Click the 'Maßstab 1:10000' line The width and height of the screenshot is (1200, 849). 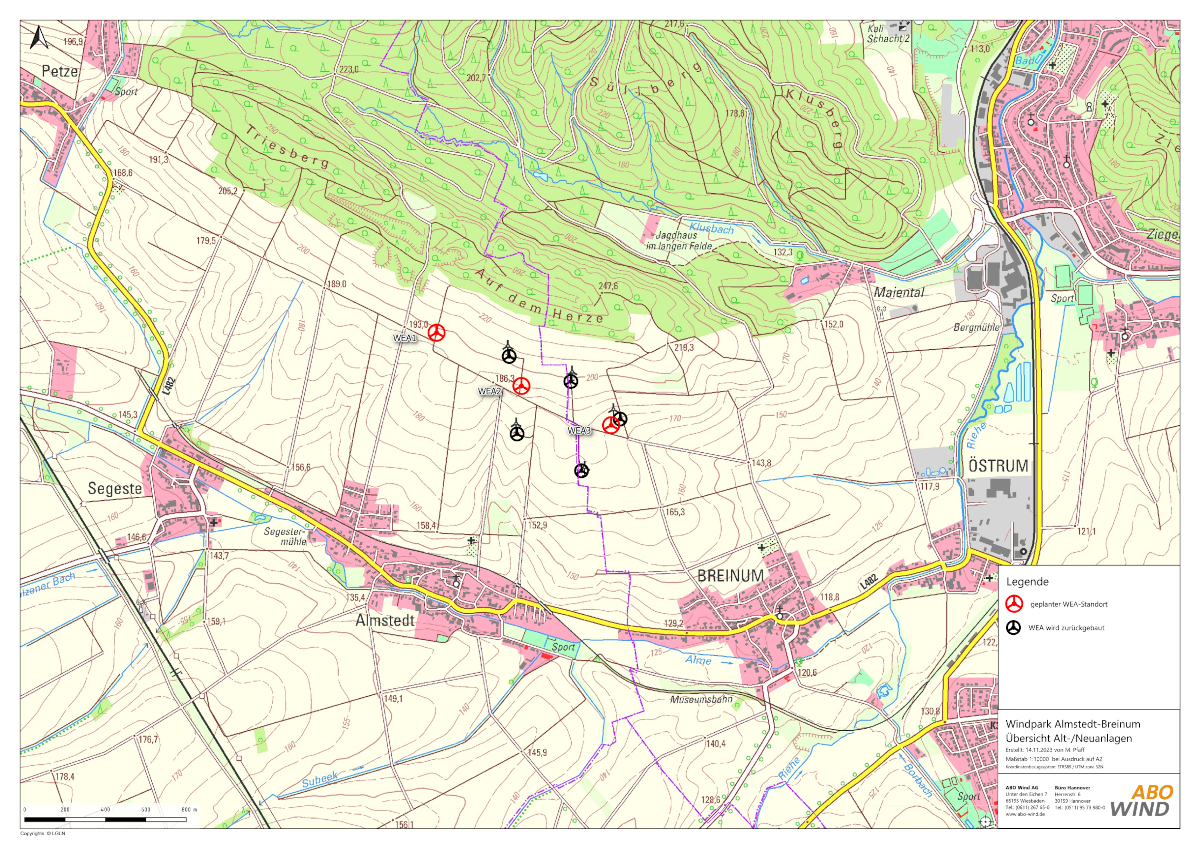click(1056, 760)
